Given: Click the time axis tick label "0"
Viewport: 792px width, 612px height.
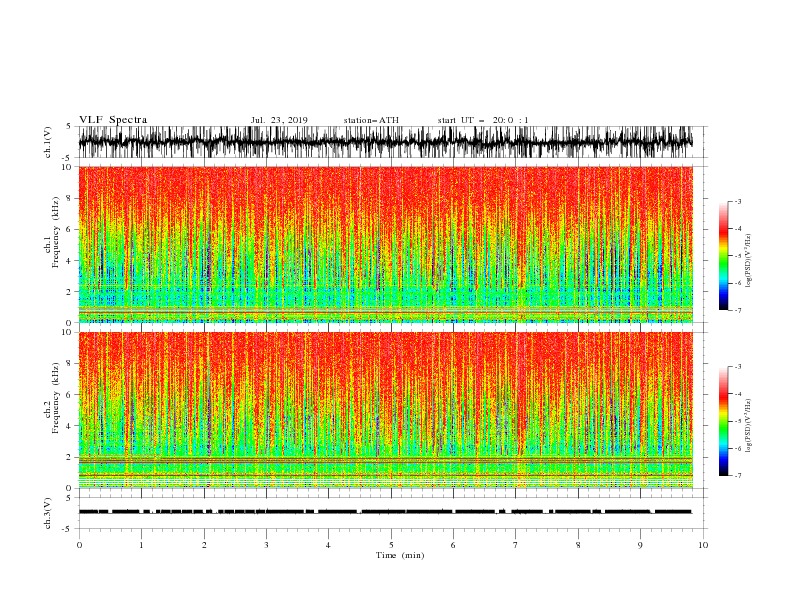Looking at the screenshot, I should pos(79,545).
